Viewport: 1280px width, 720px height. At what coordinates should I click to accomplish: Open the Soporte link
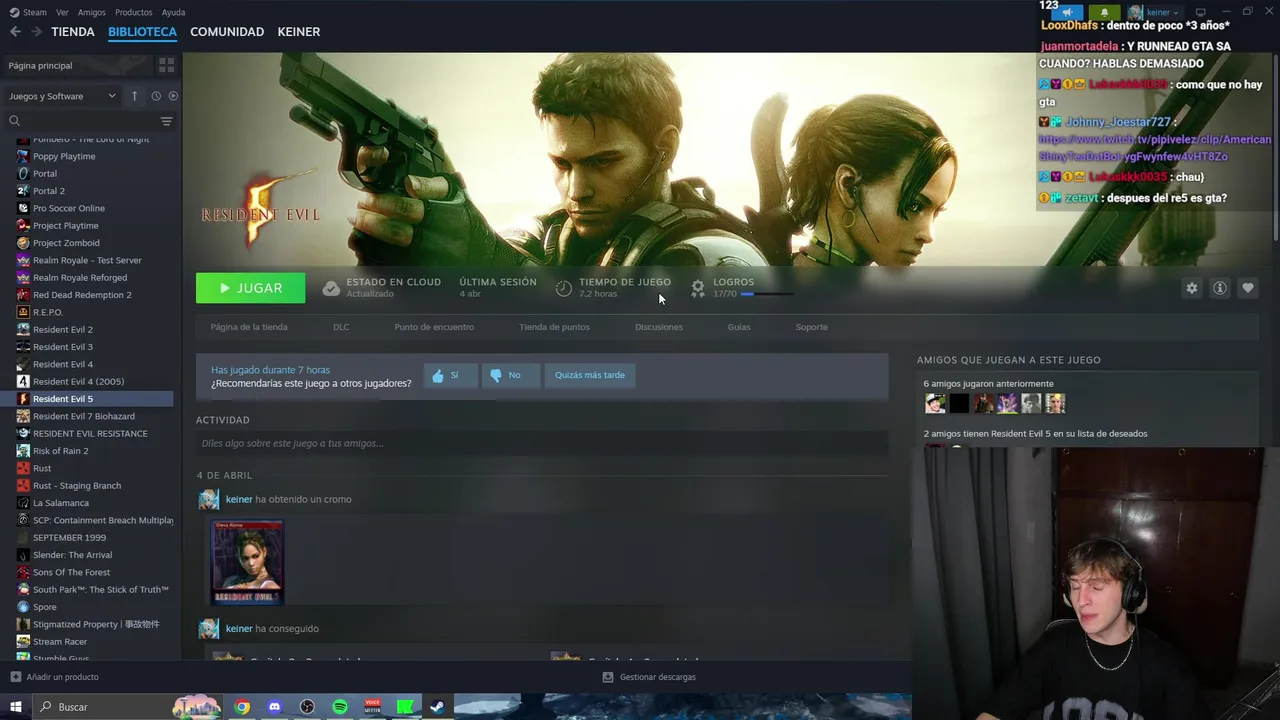click(811, 327)
